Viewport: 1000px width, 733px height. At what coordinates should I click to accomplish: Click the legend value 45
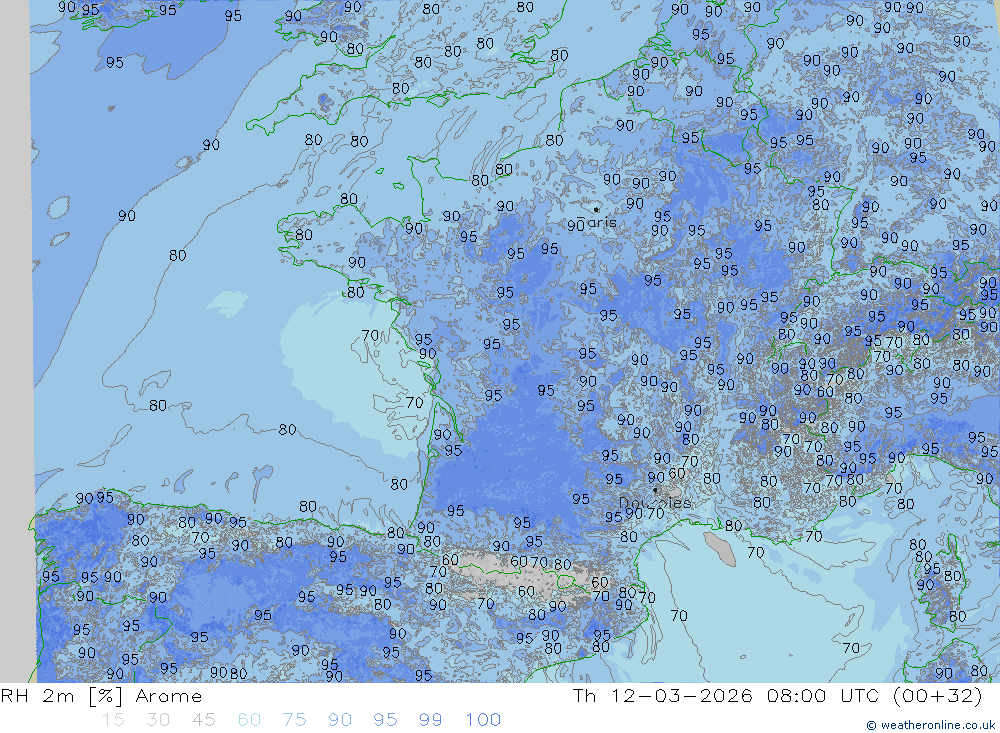[x=203, y=720]
